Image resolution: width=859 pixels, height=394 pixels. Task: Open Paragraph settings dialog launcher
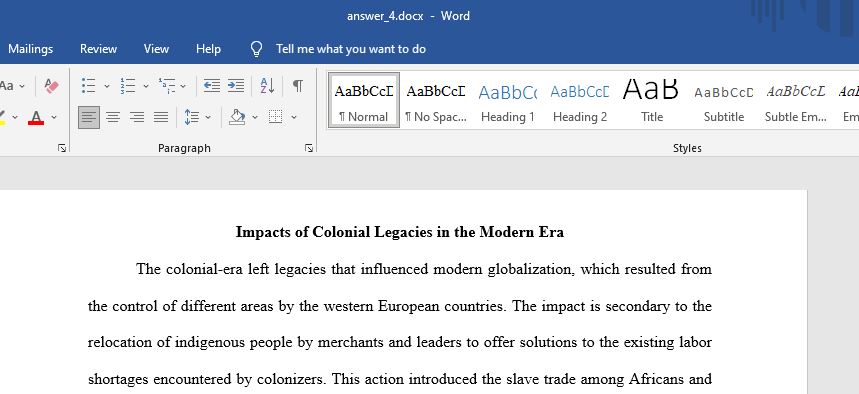pos(309,148)
